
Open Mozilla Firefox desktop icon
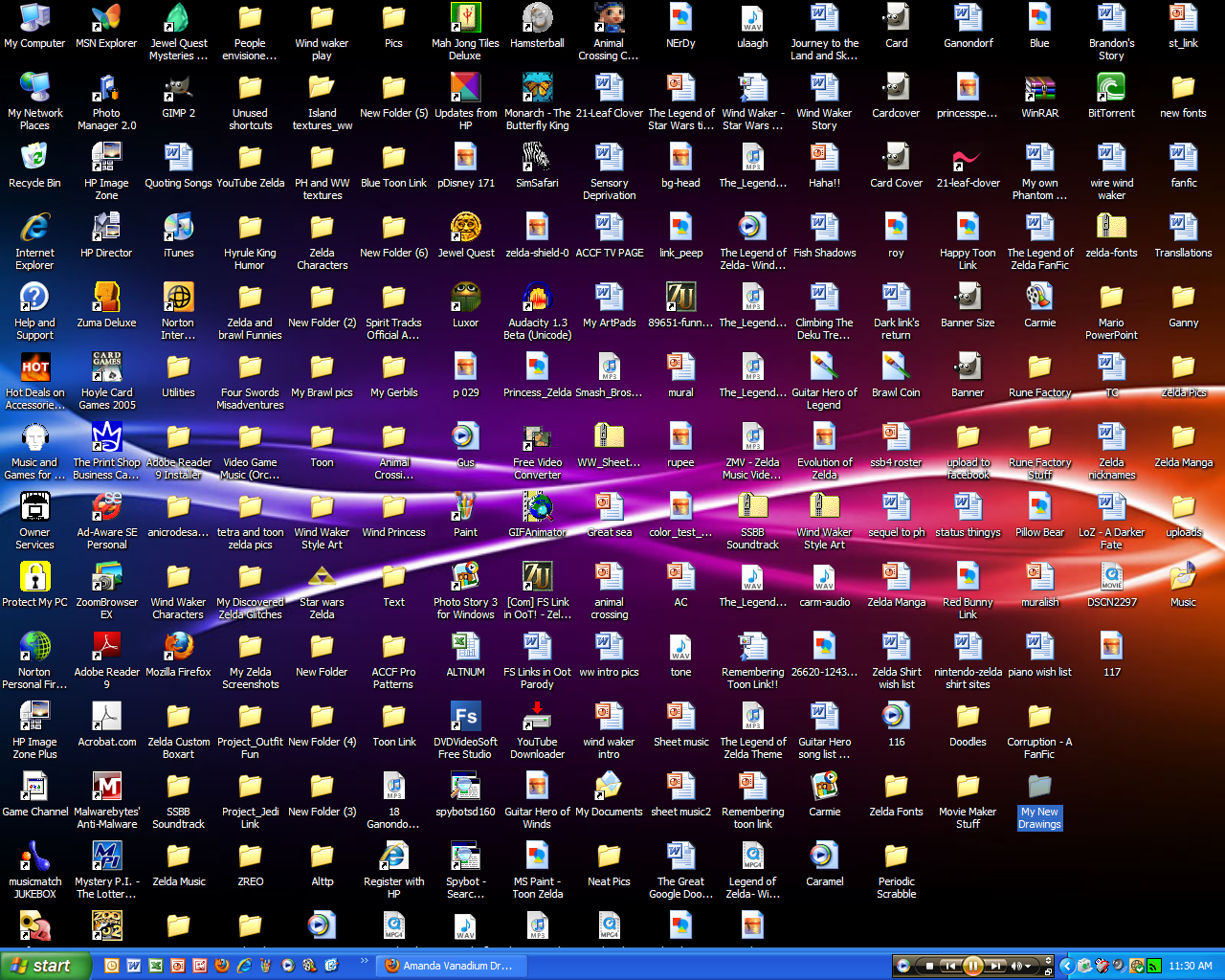click(178, 648)
